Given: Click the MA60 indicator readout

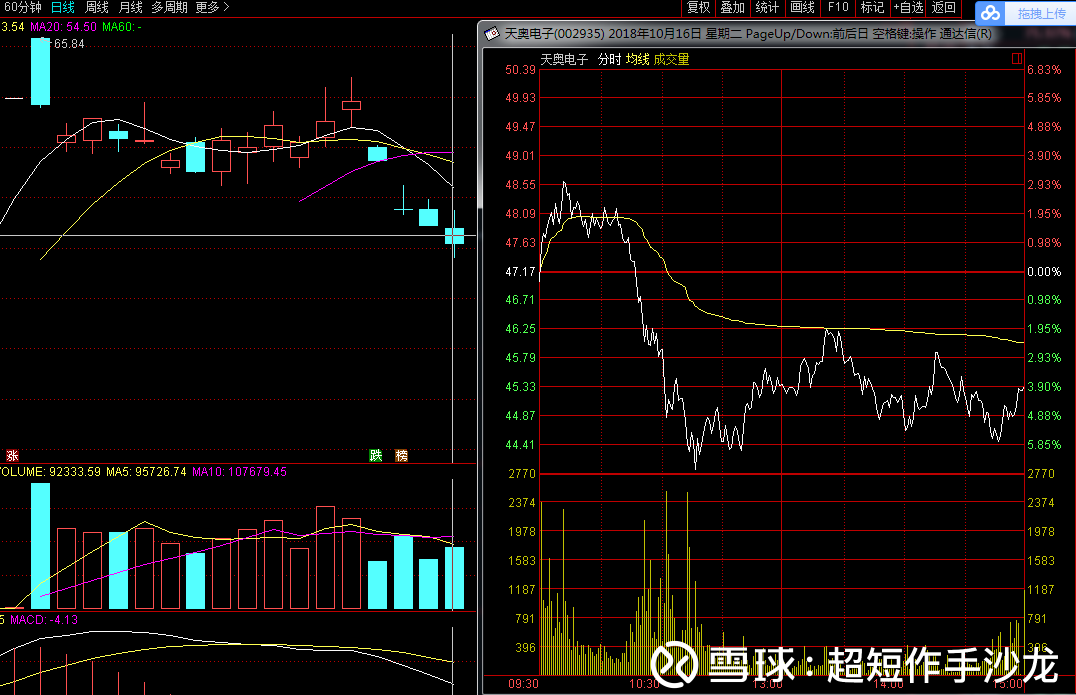Looking at the screenshot, I should [x=121, y=27].
